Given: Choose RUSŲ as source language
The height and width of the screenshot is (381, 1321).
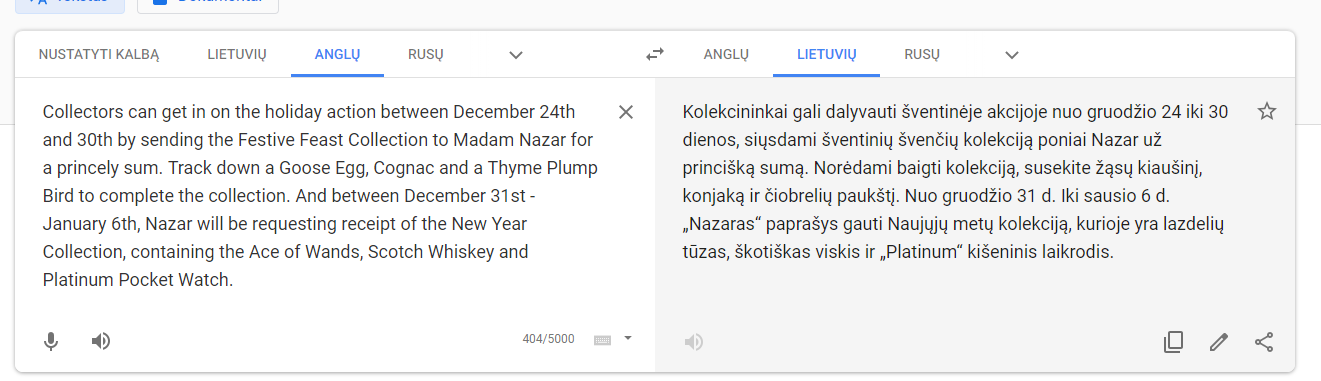Looking at the screenshot, I should 425,54.
